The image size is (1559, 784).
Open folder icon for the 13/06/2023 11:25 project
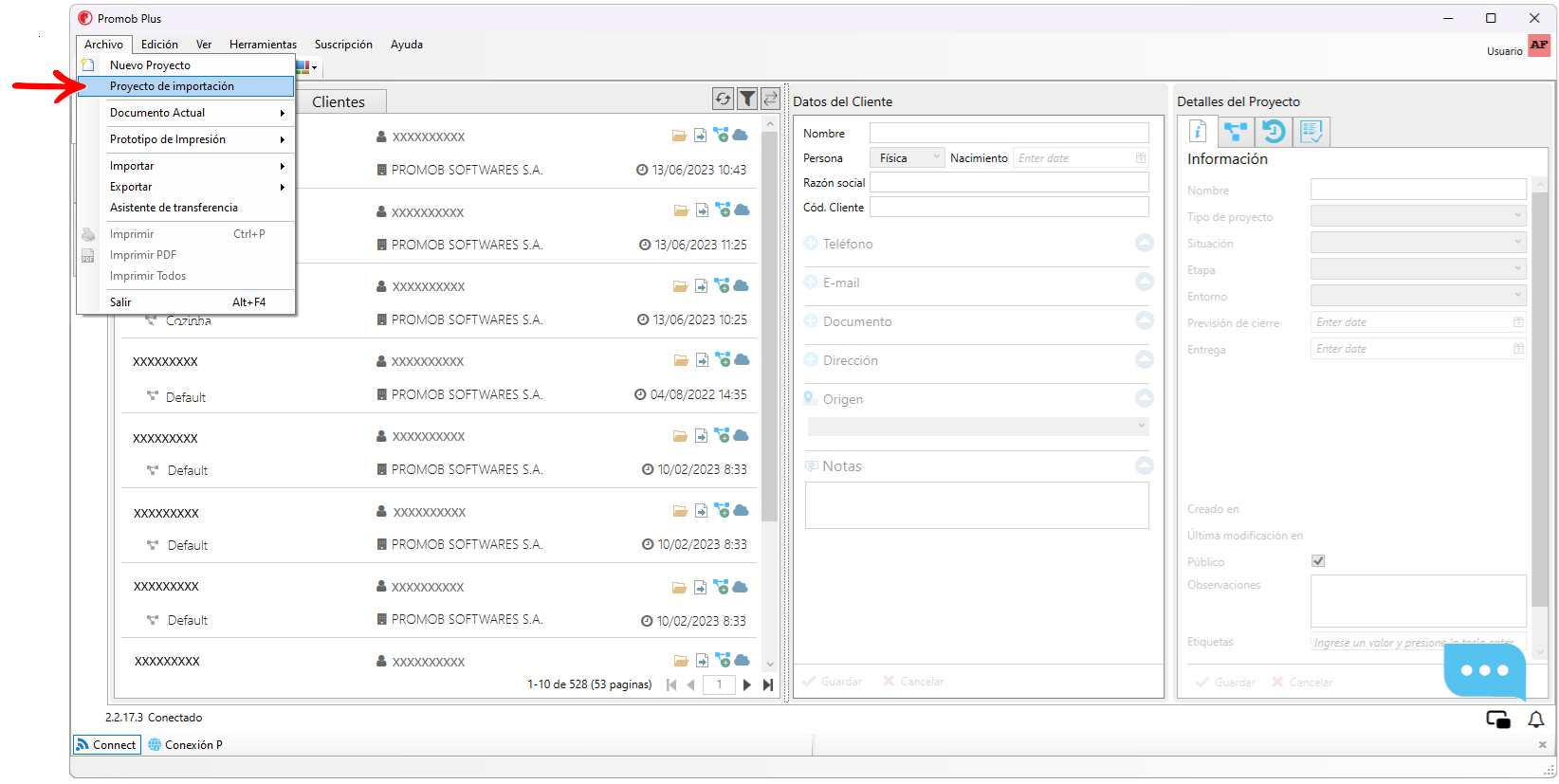pyautogui.click(x=681, y=210)
